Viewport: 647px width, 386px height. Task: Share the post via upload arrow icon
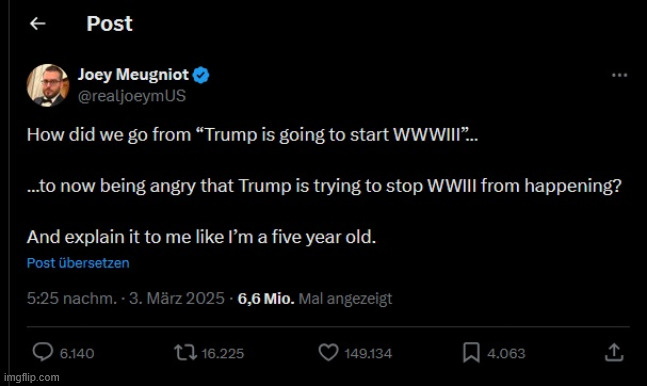(614, 352)
